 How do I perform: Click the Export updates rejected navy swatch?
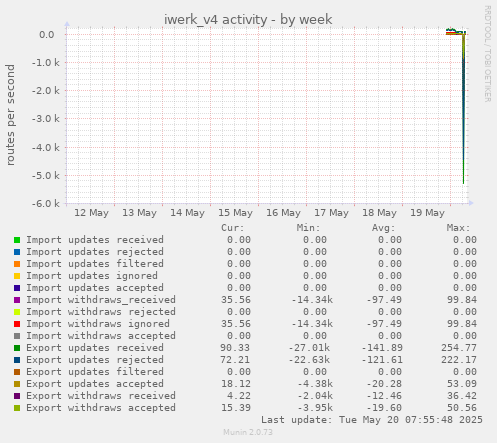pyautogui.click(x=17, y=360)
